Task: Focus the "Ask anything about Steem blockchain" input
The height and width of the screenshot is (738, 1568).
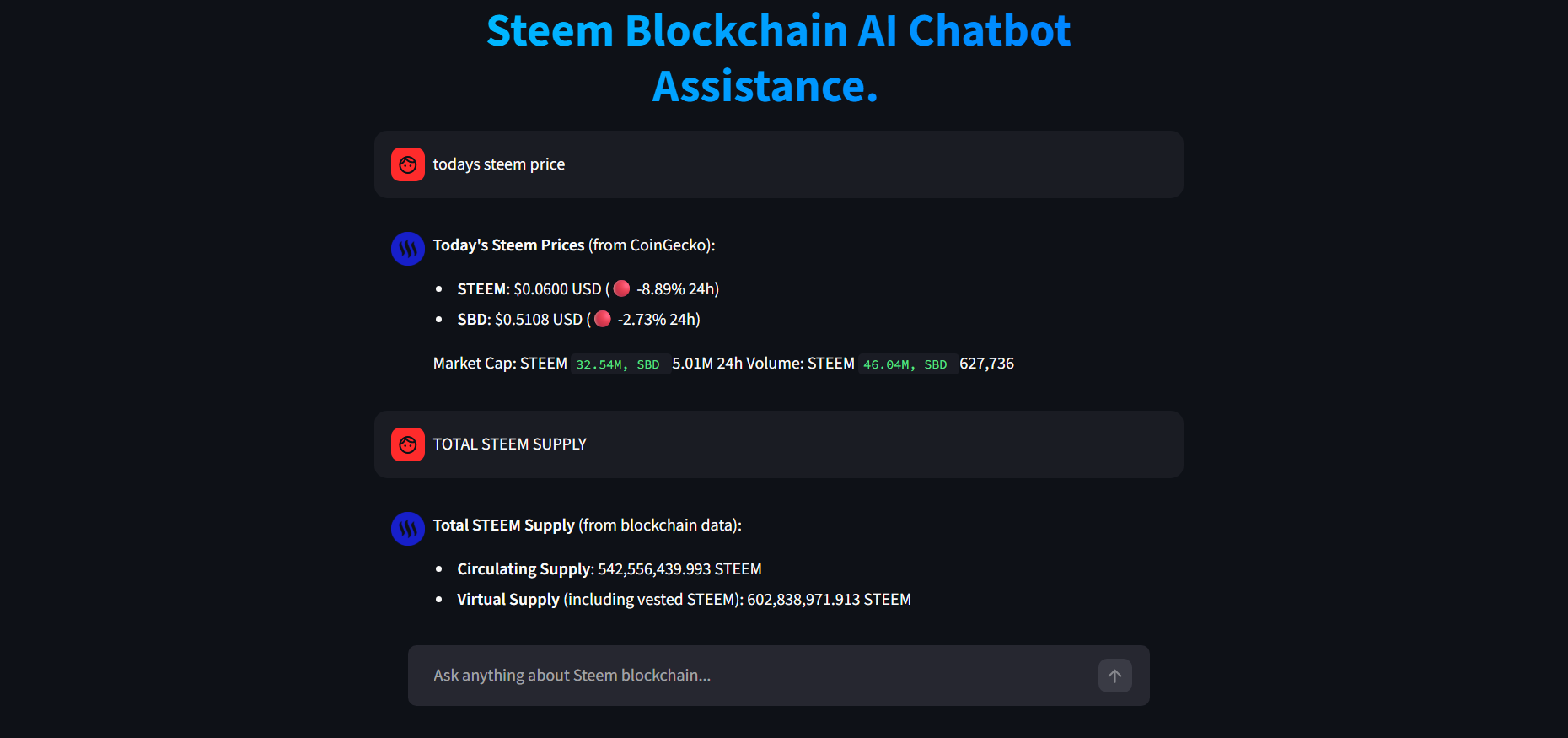Action: coord(750,676)
